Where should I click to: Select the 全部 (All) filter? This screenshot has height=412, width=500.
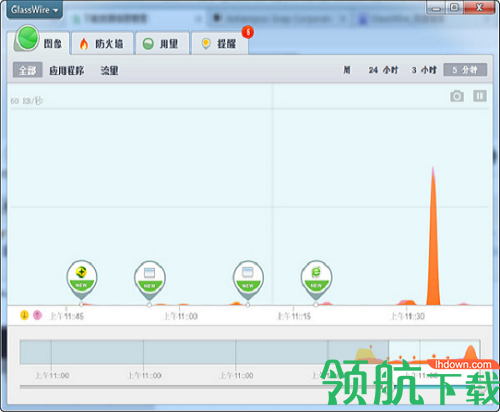[x=28, y=70]
